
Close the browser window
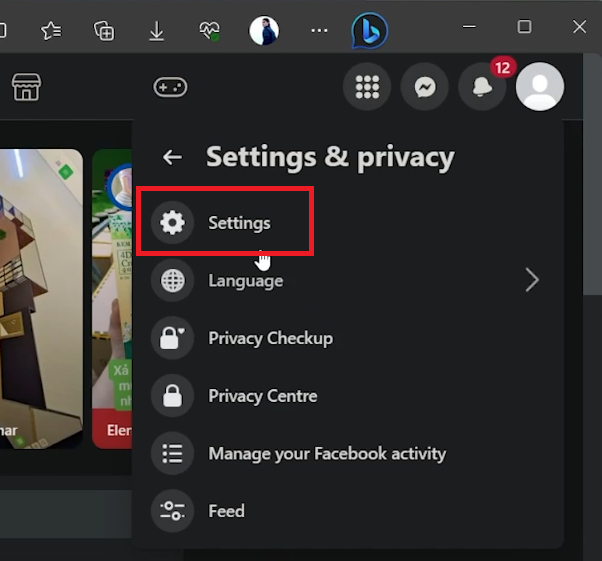point(579,27)
